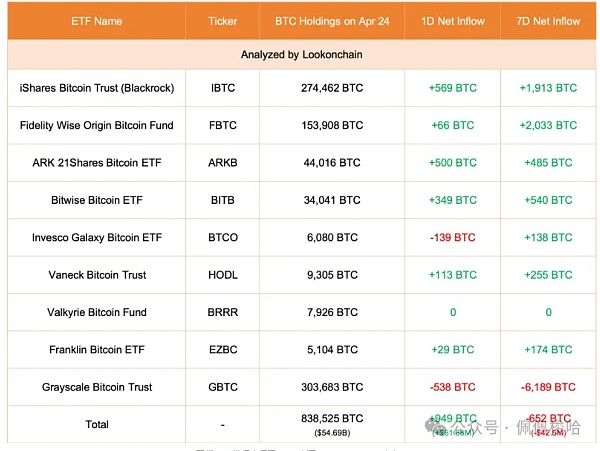Image resolution: width=600 pixels, height=451 pixels.
Task: Select the red -139 BTC inflow value
Action: (x=451, y=237)
